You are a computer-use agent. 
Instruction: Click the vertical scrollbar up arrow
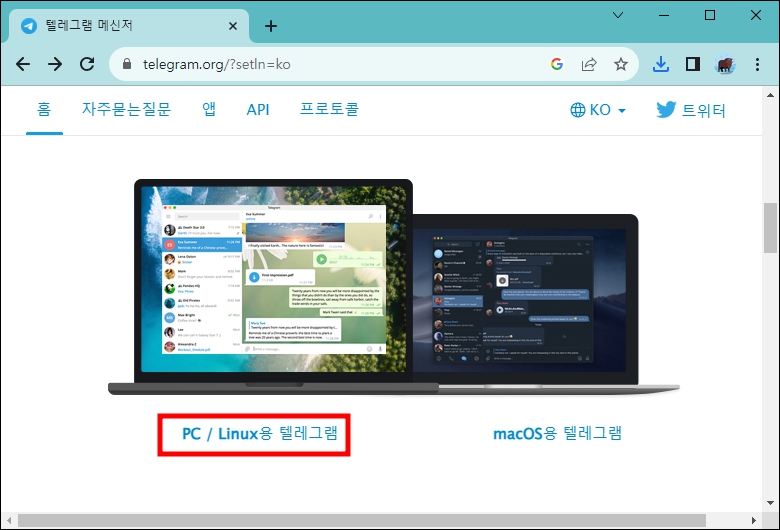tap(771, 95)
